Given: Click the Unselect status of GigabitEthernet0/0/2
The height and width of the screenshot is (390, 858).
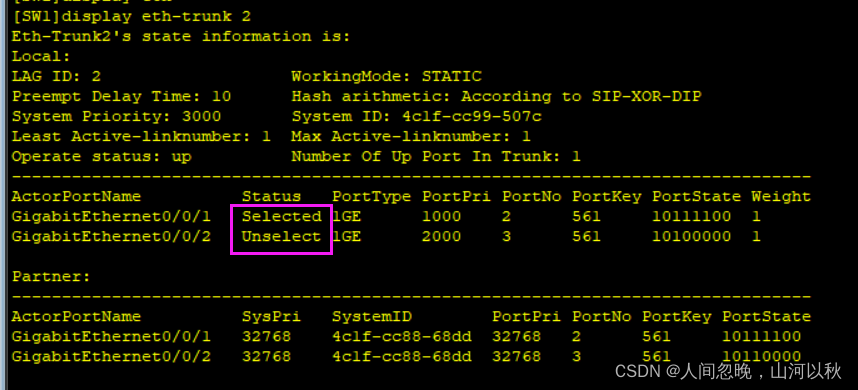Looking at the screenshot, I should (281, 236).
